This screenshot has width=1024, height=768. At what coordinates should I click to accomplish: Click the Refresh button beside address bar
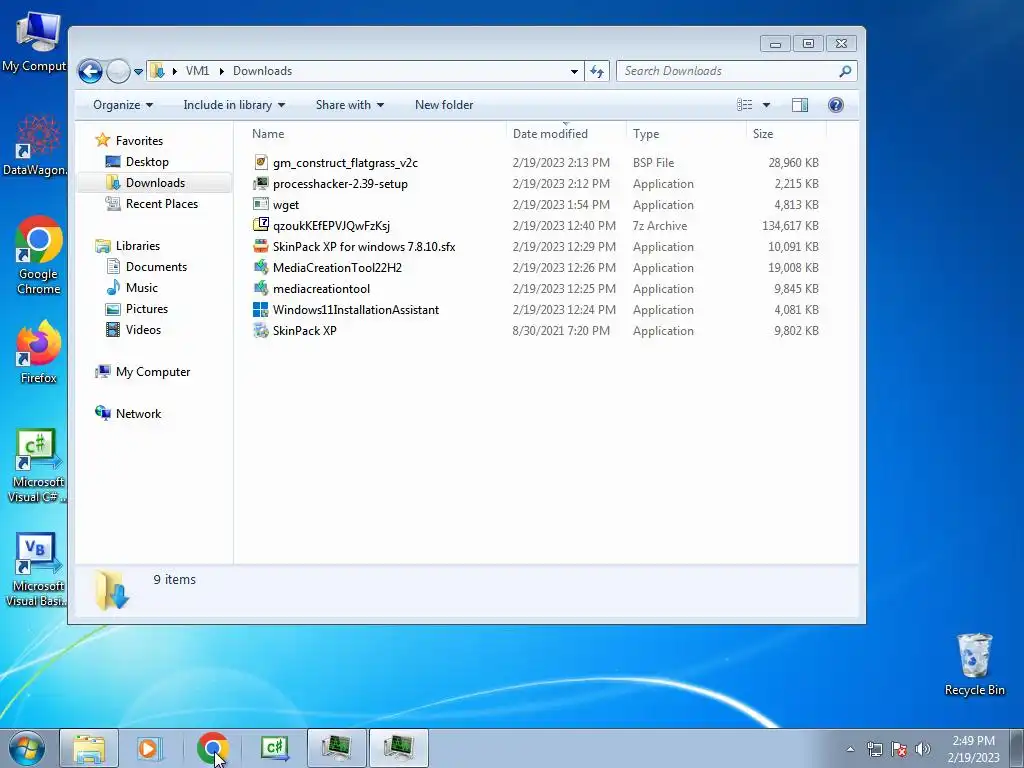[597, 71]
